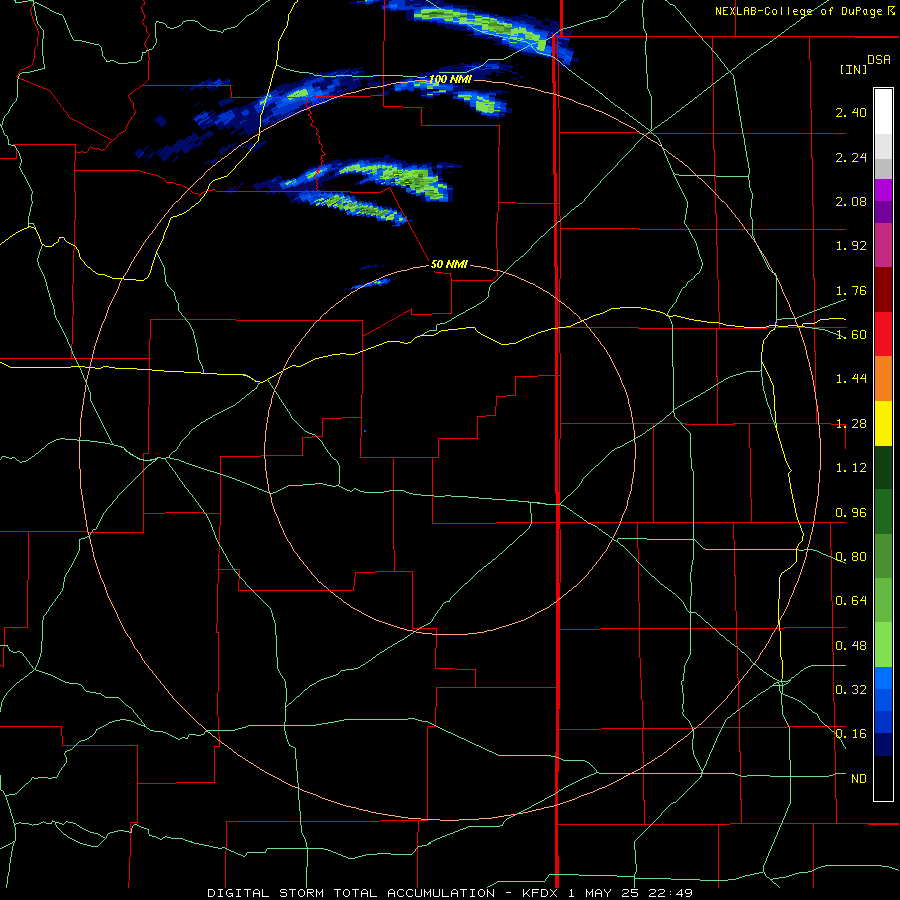This screenshot has height=900, width=900.
Task: Select the yellow legend swatch near 1.28
Action: point(883,423)
